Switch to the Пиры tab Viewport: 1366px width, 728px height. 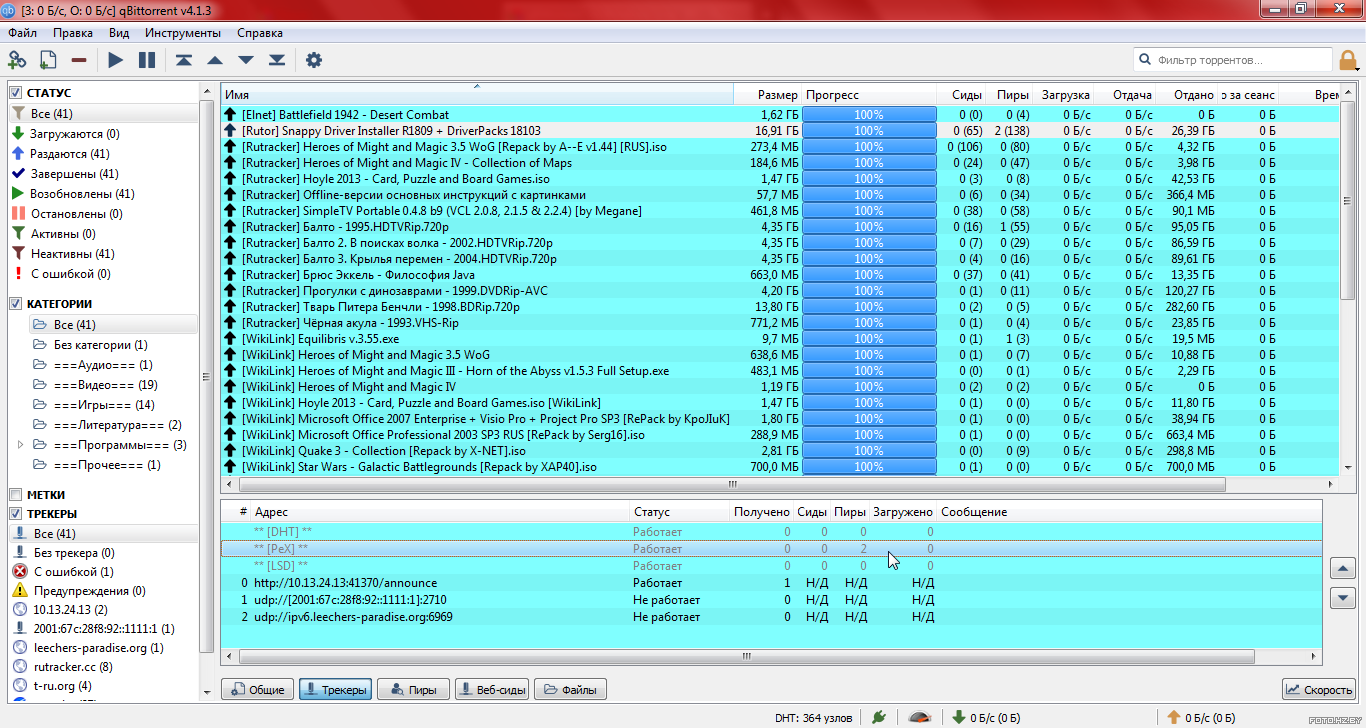point(412,690)
